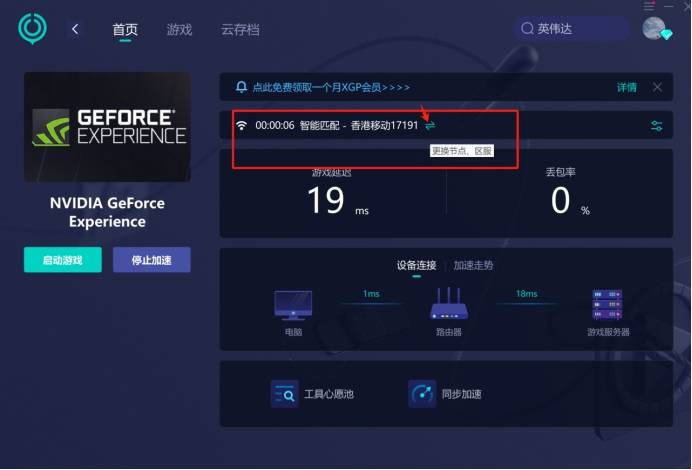Viewport: 692px width, 470px height.
Task: Click the switch node/region arrows icon
Action: [430, 126]
